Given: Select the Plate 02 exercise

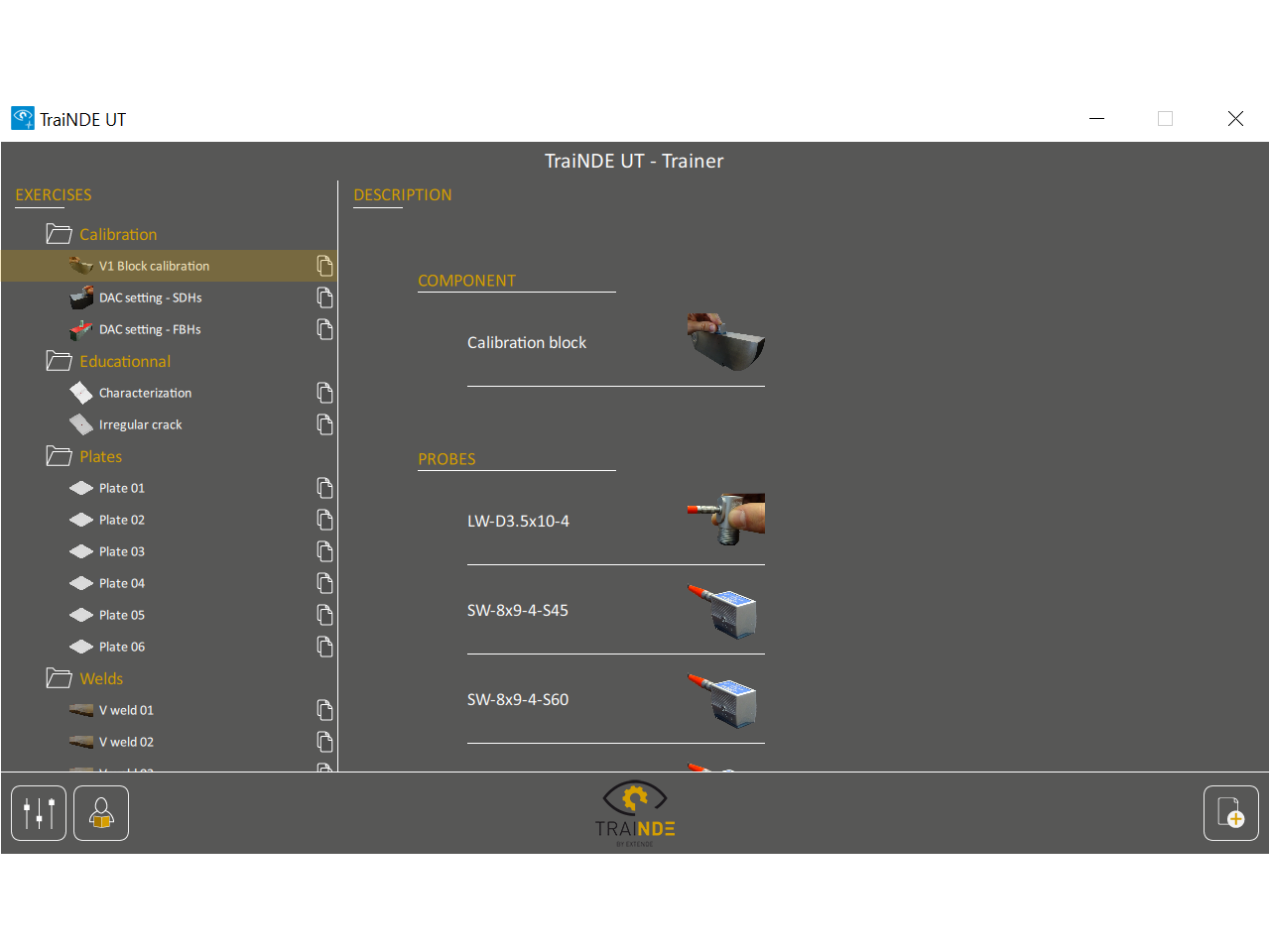Looking at the screenshot, I should tap(169, 520).
